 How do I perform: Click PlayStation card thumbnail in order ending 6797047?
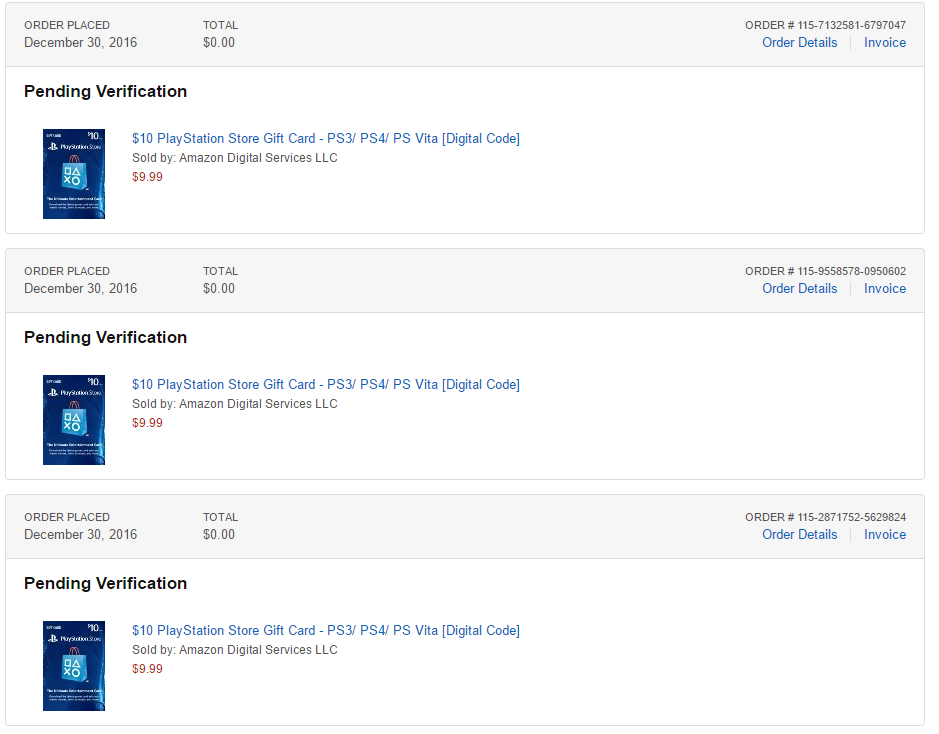pyautogui.click(x=74, y=174)
